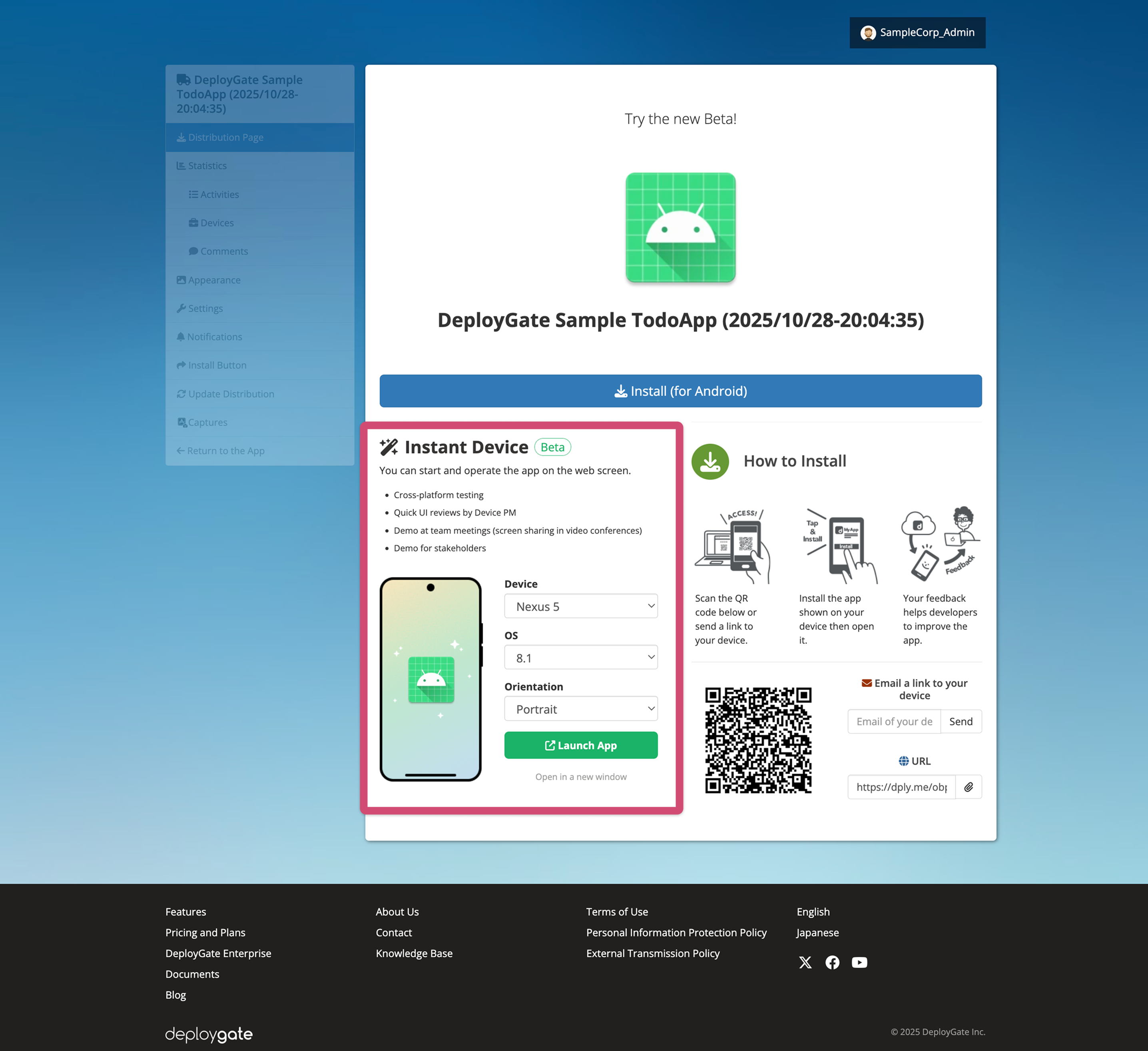Launch the app on Instant Device
Screen dimensions: 1148x1051
tap(581, 745)
